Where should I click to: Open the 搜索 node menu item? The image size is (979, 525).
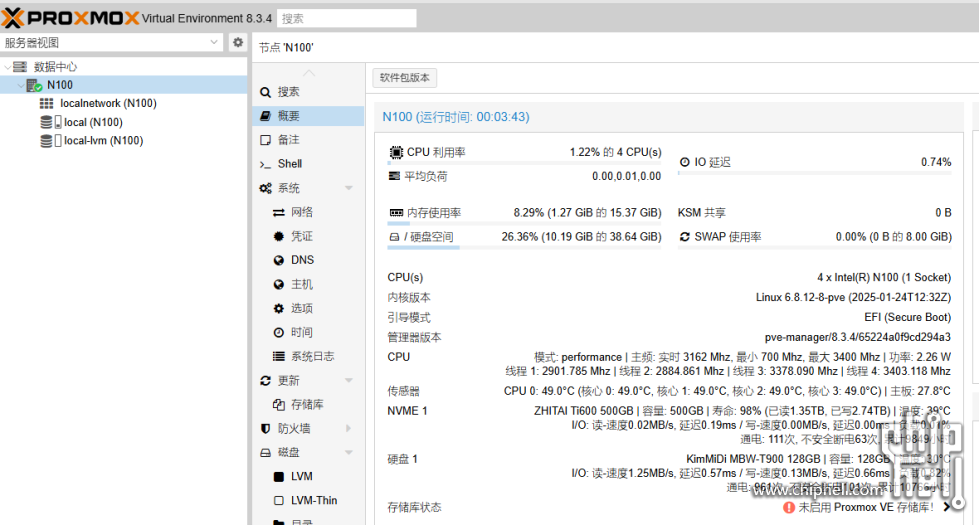click(x=308, y=92)
